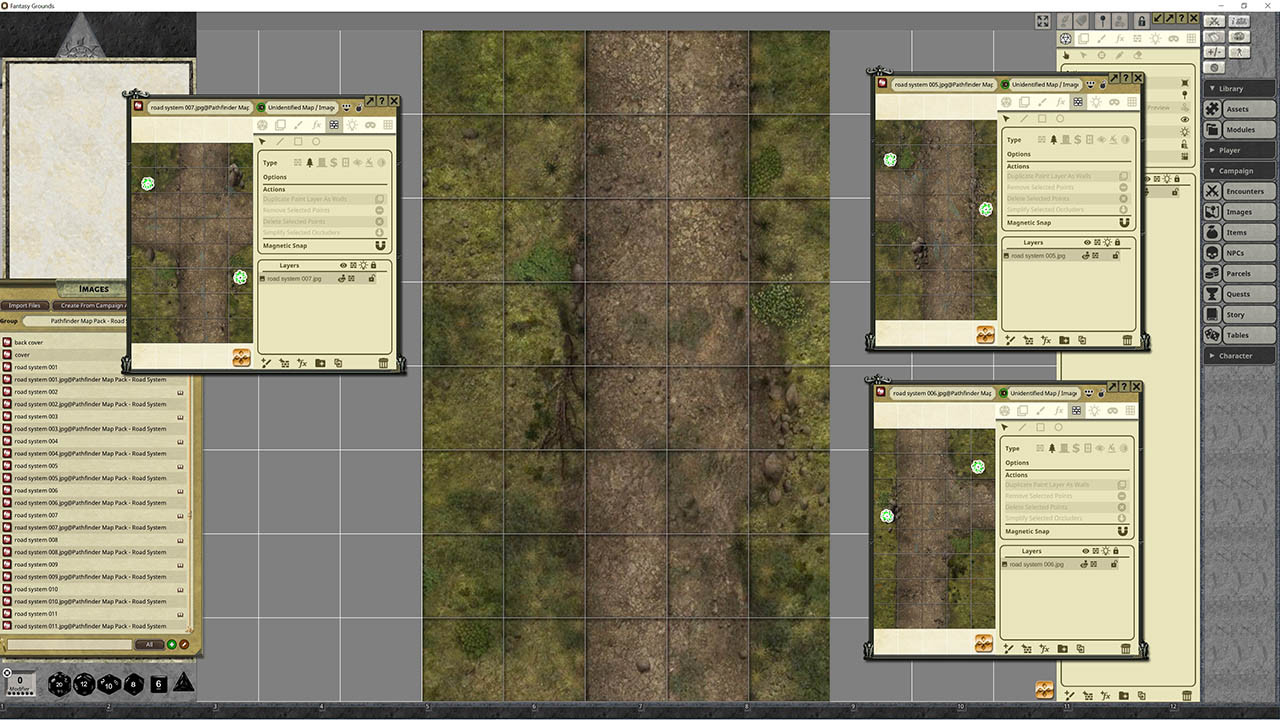Select the Lighting tool on road system 005 map

pos(1096,102)
